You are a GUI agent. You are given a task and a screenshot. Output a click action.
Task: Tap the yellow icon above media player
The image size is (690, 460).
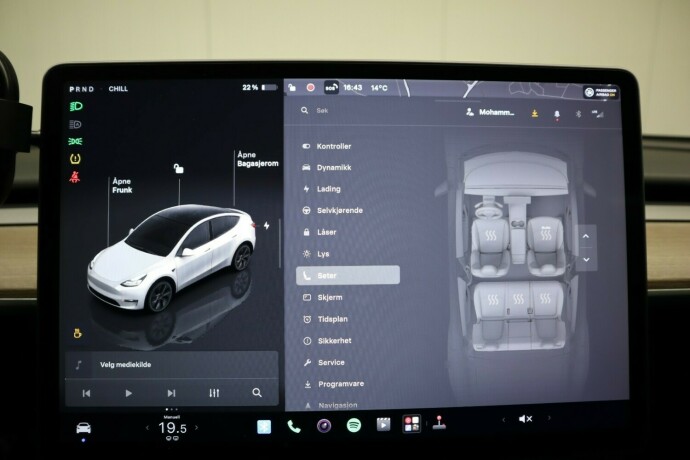(77, 334)
